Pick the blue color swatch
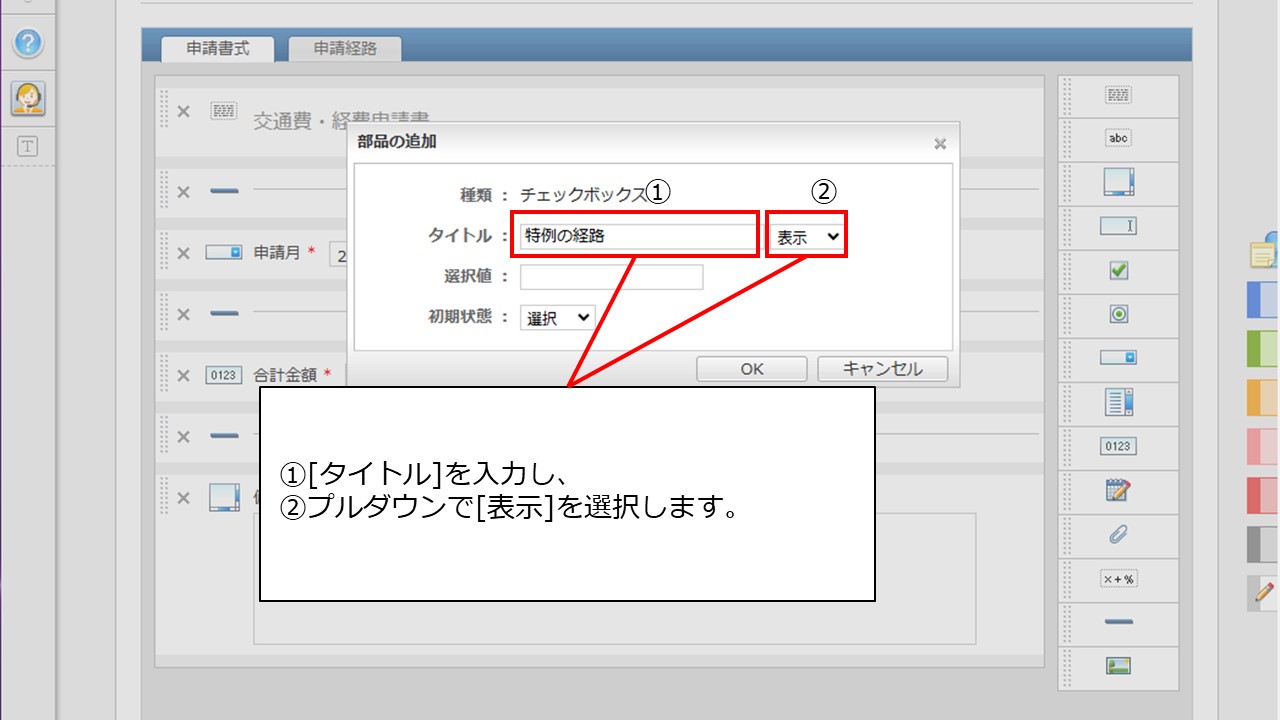Screen dimensions: 1280x720 point(1264,299)
